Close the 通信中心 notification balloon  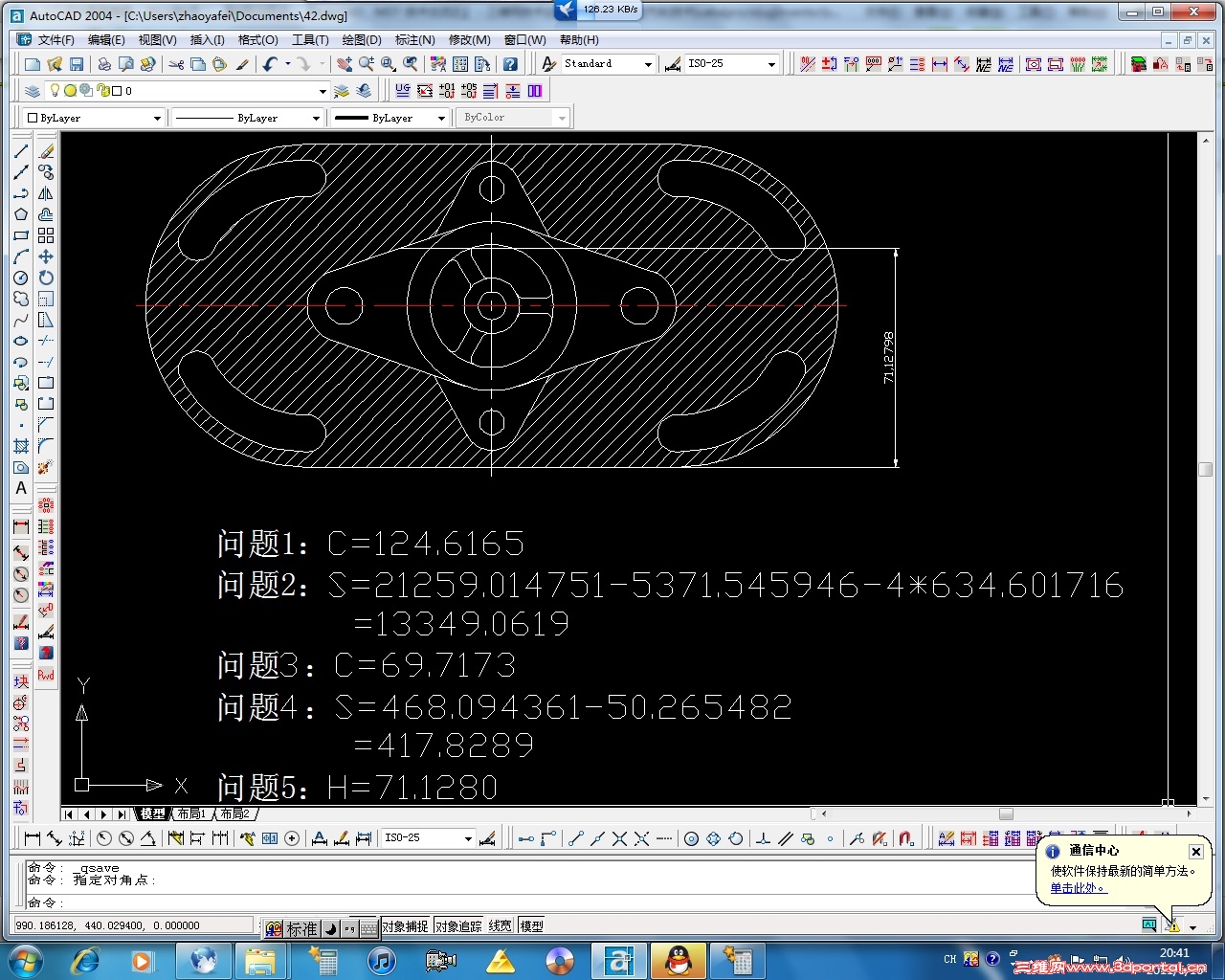tap(1195, 851)
